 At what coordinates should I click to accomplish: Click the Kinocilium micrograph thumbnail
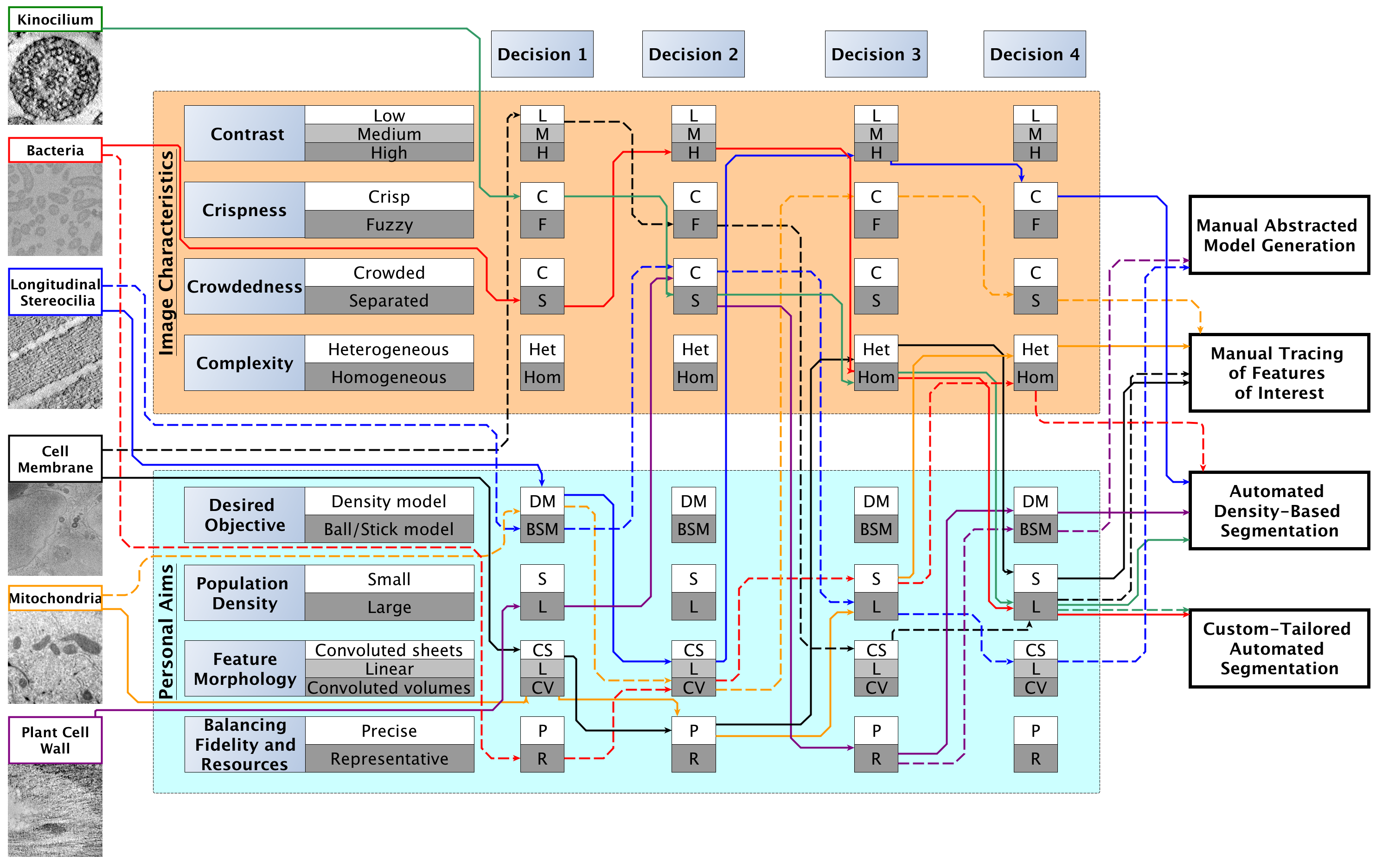click(x=55, y=78)
